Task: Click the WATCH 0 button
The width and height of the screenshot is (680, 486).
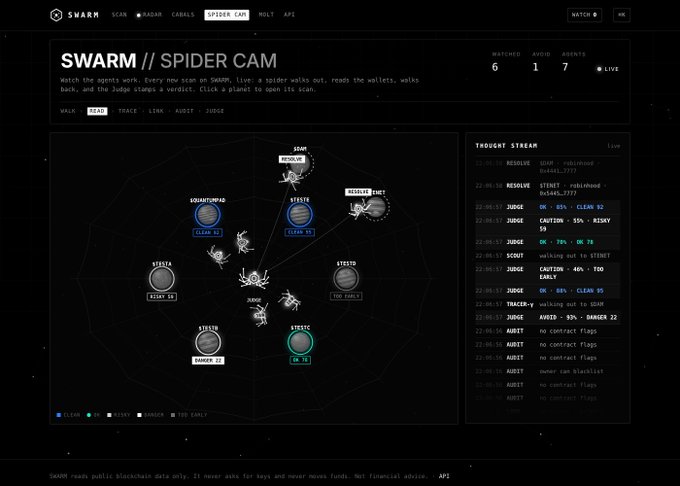Action: pyautogui.click(x=584, y=15)
